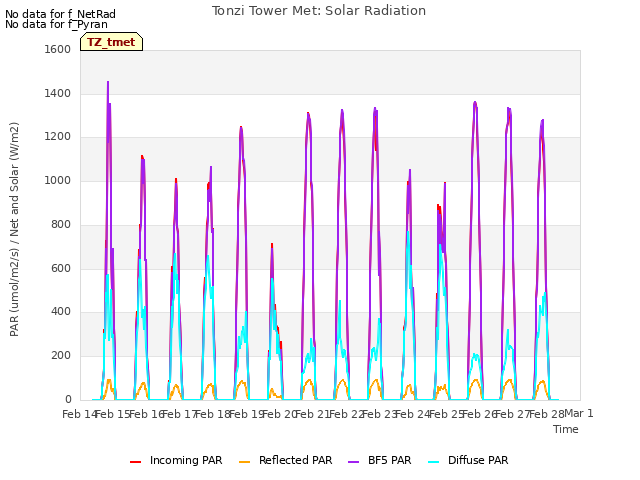Click the red Incoming PAR legend swatch
Viewport: 640px width, 480px height.
point(136,461)
